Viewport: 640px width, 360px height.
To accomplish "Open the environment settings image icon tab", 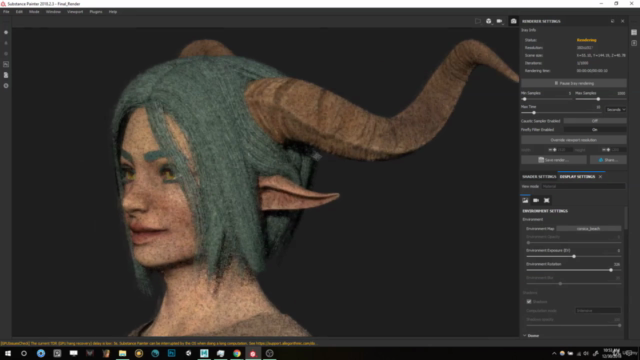I will point(525,200).
